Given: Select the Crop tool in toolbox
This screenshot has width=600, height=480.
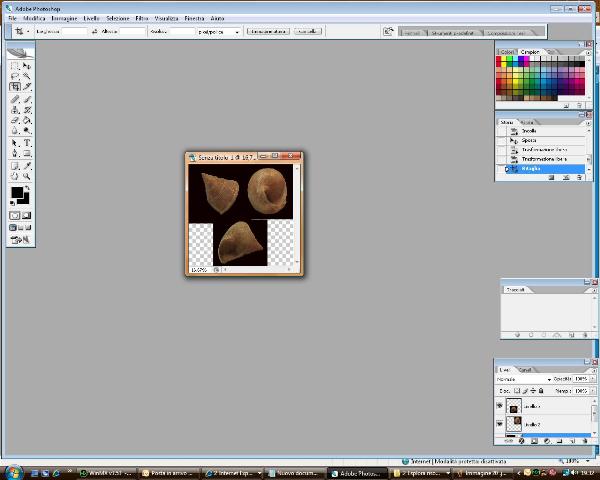Looking at the screenshot, I should pos(15,87).
